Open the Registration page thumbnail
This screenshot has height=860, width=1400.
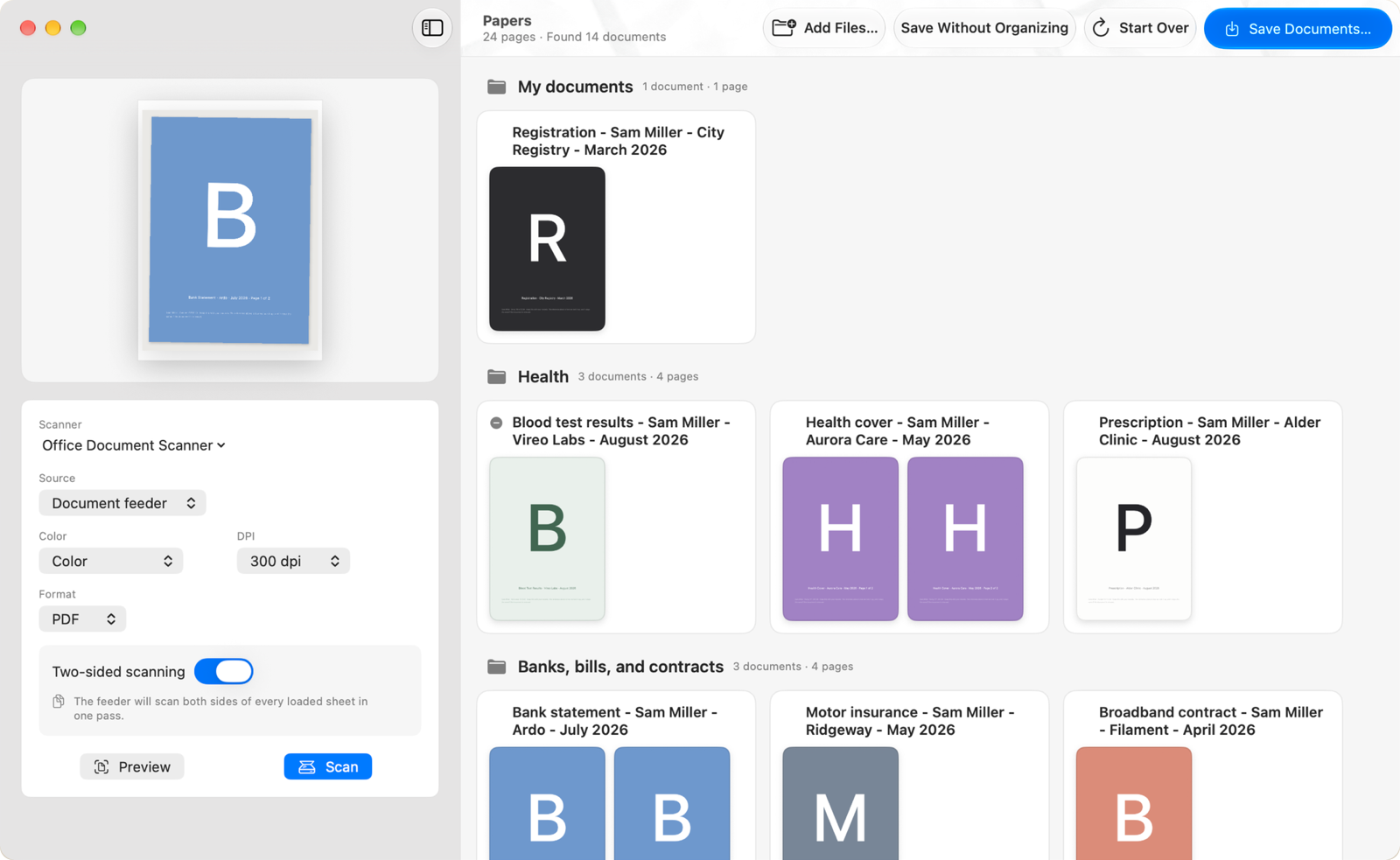547,248
